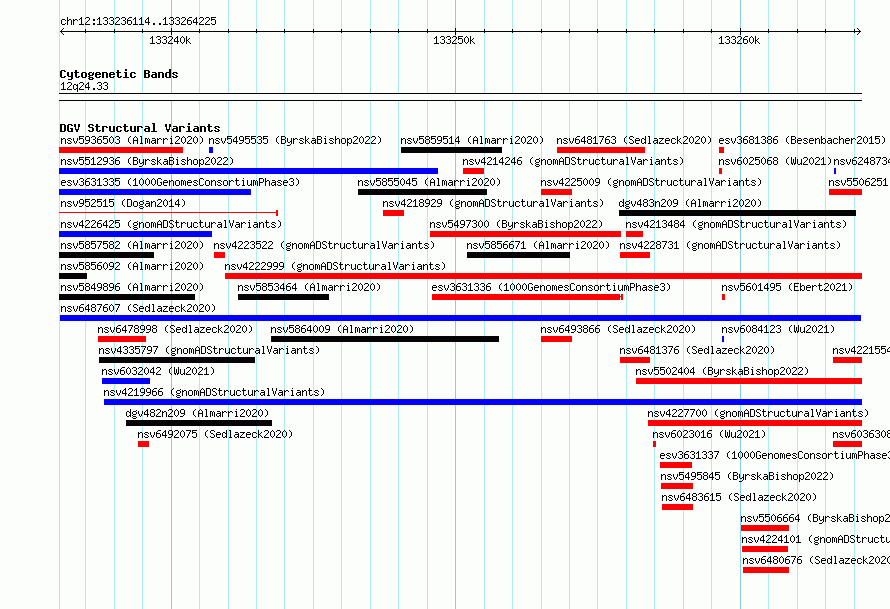Open nsv6480676 variant label
Image resolution: width=890 pixels, height=609 pixels.
(x=816, y=560)
